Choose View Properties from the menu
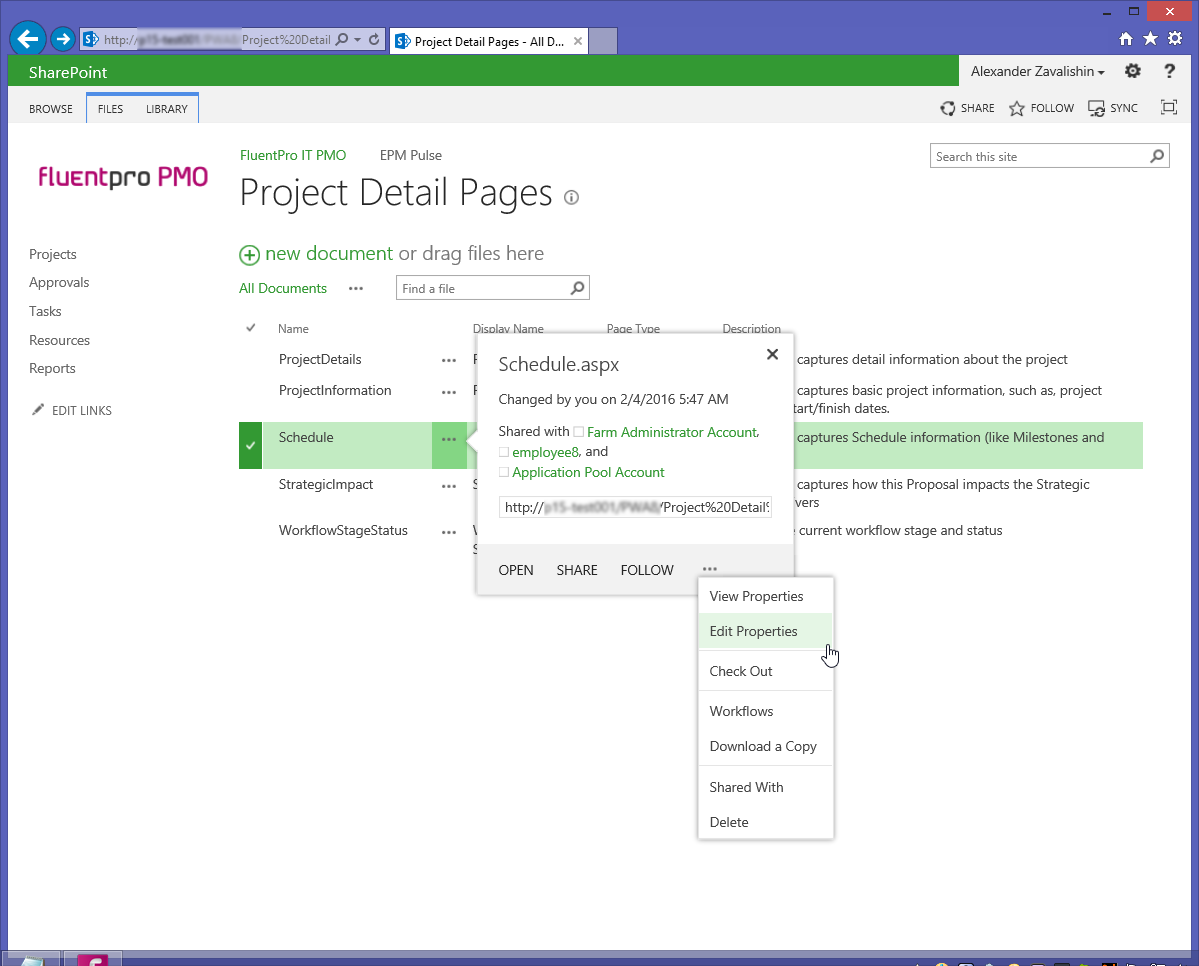The image size is (1199, 966). click(x=765, y=596)
